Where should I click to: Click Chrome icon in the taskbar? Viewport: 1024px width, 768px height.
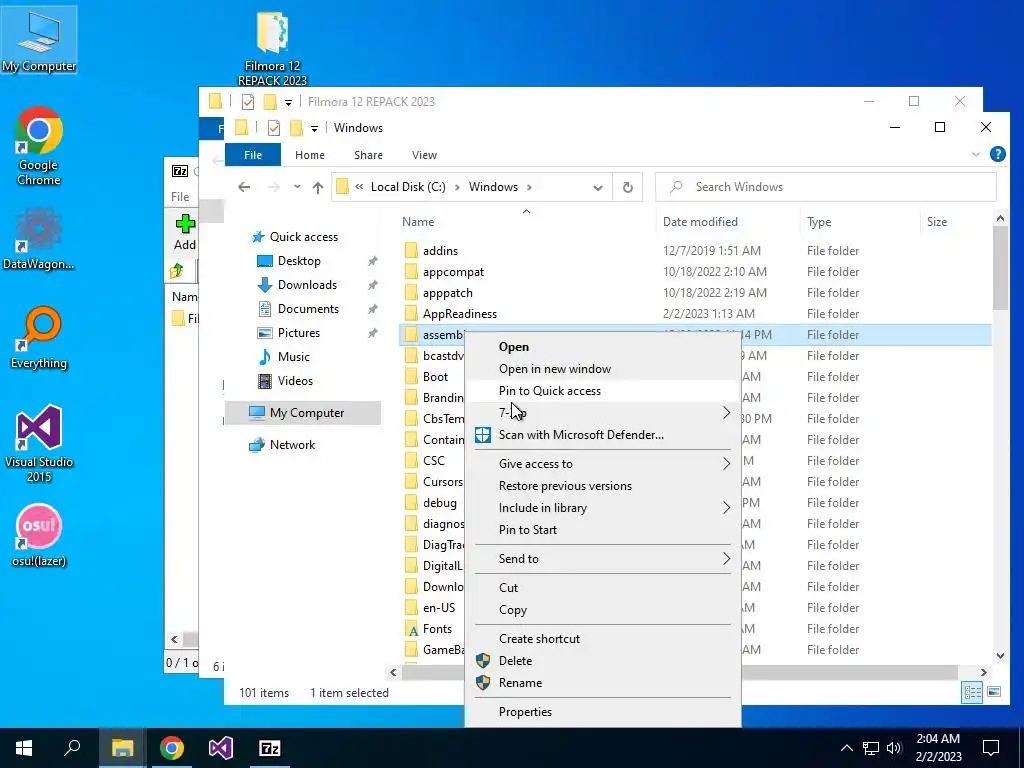[172, 748]
